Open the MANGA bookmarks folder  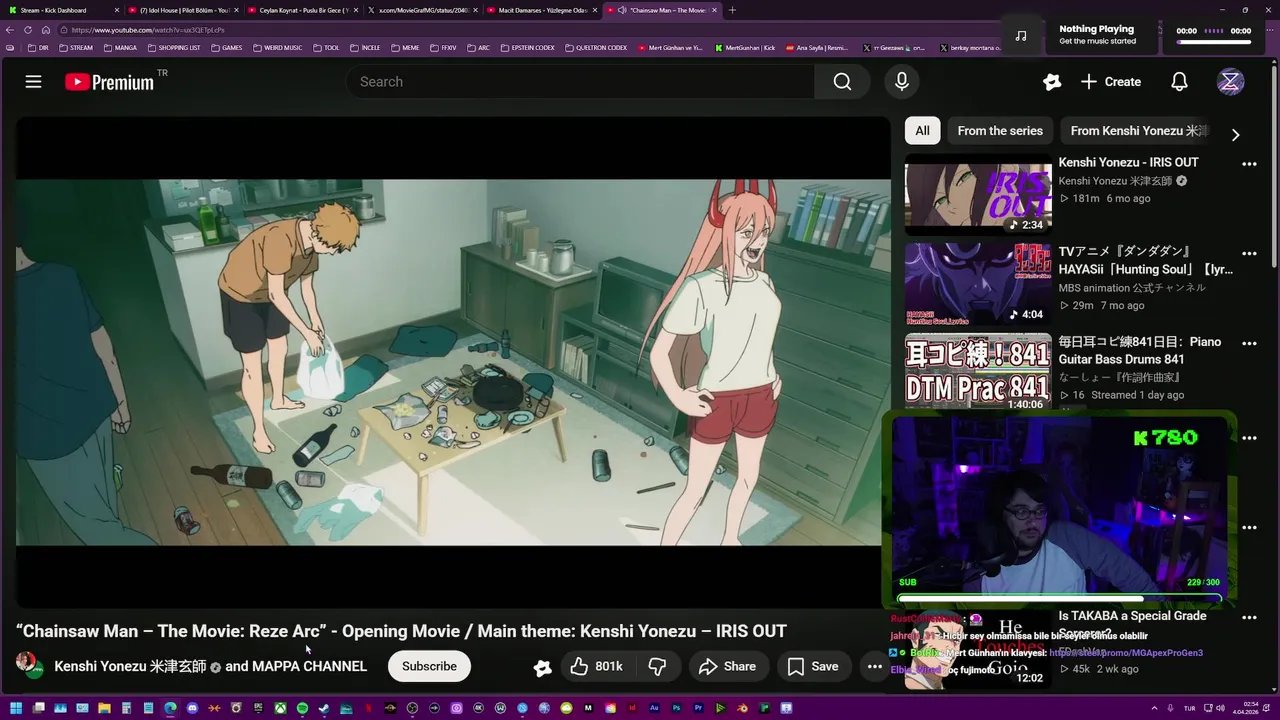pyautogui.click(x=120, y=48)
